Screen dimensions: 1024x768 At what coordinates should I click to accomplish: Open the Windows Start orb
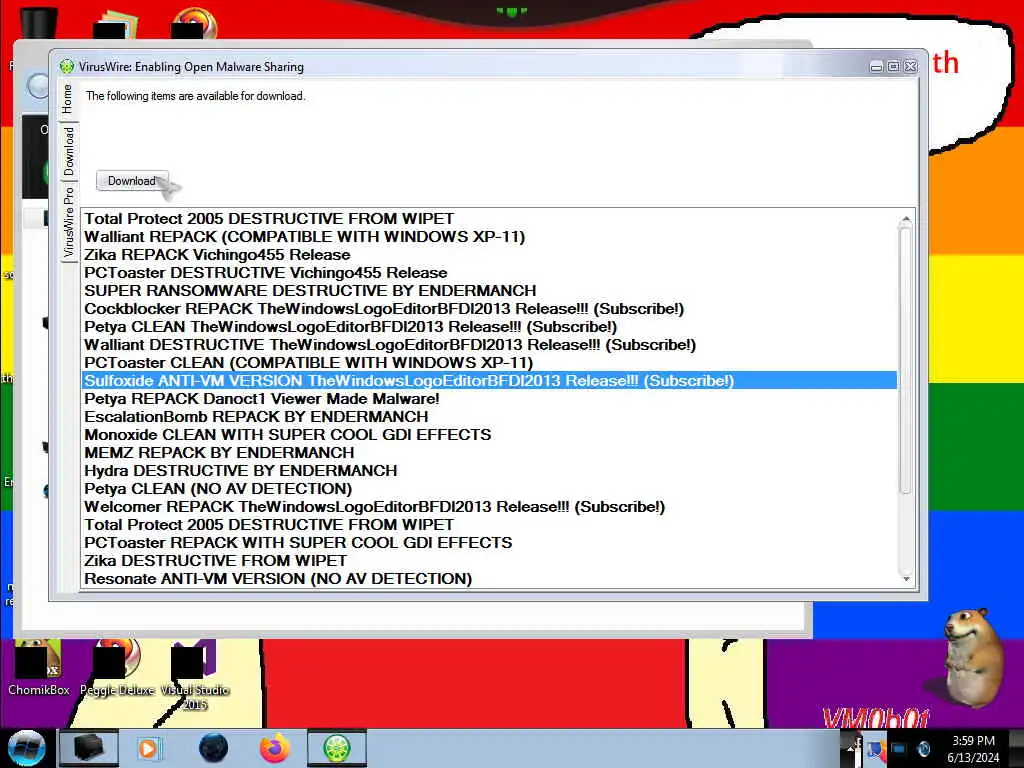(x=25, y=748)
